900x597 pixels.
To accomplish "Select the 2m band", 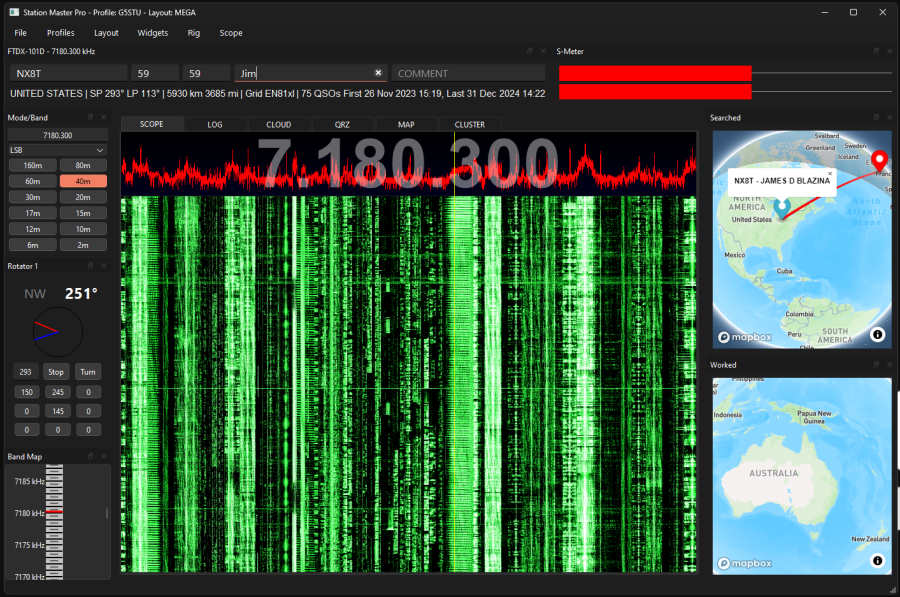I will click(x=83, y=245).
